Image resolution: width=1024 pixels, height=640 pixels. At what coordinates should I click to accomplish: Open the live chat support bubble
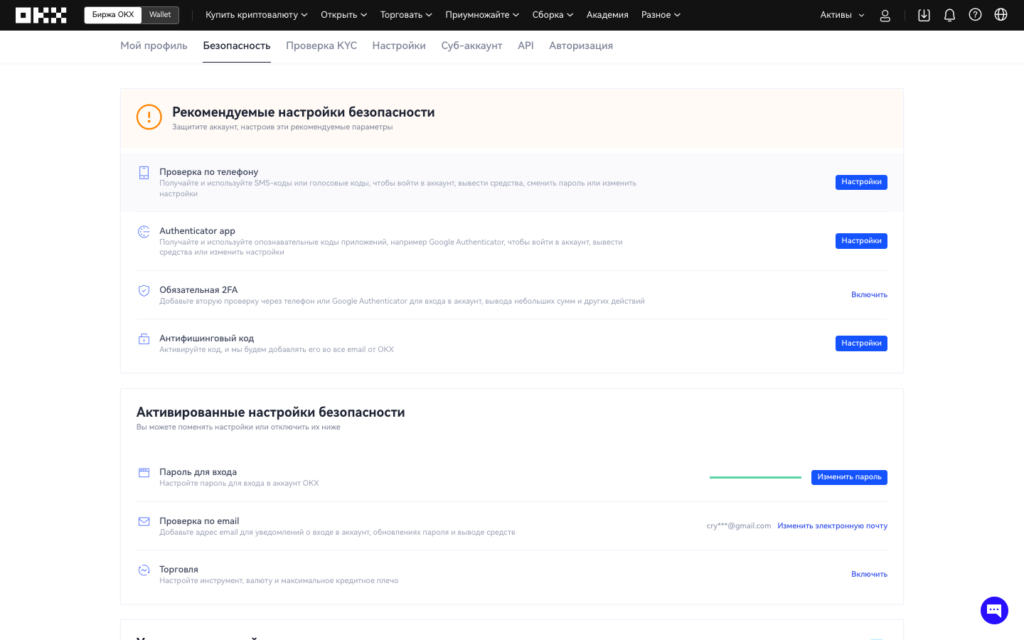click(x=994, y=610)
